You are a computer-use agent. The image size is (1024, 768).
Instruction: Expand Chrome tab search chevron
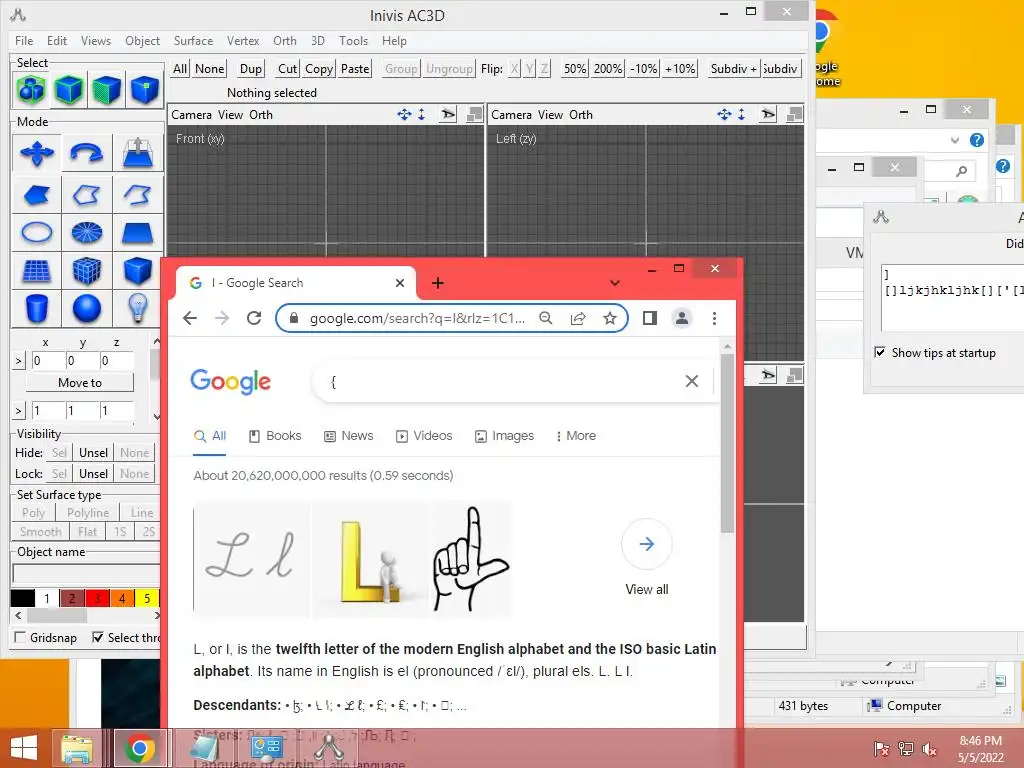(615, 283)
